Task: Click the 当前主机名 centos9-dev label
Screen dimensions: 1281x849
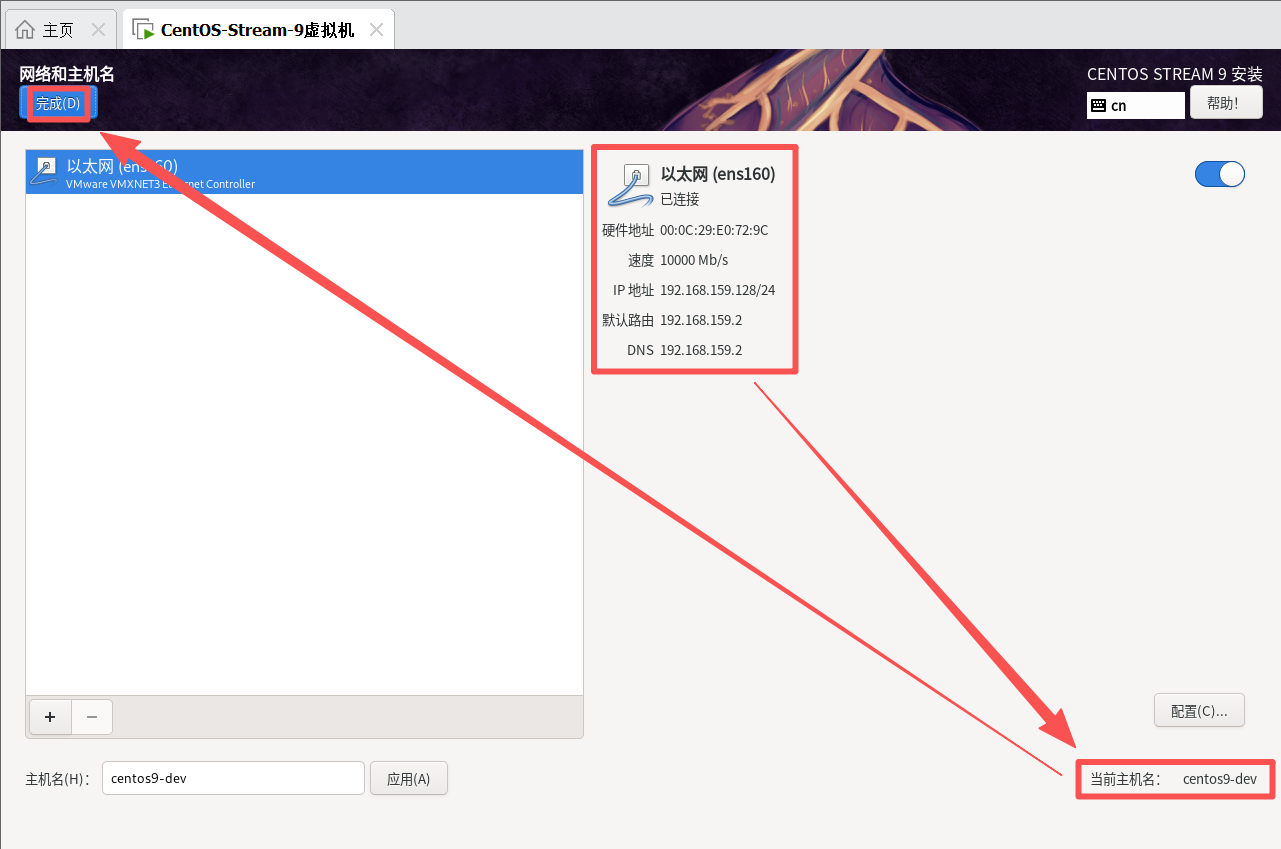Action: [1174, 779]
